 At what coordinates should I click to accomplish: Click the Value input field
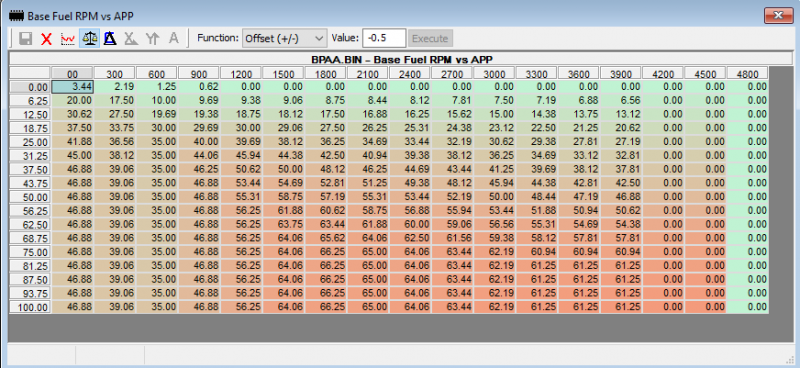click(384, 38)
